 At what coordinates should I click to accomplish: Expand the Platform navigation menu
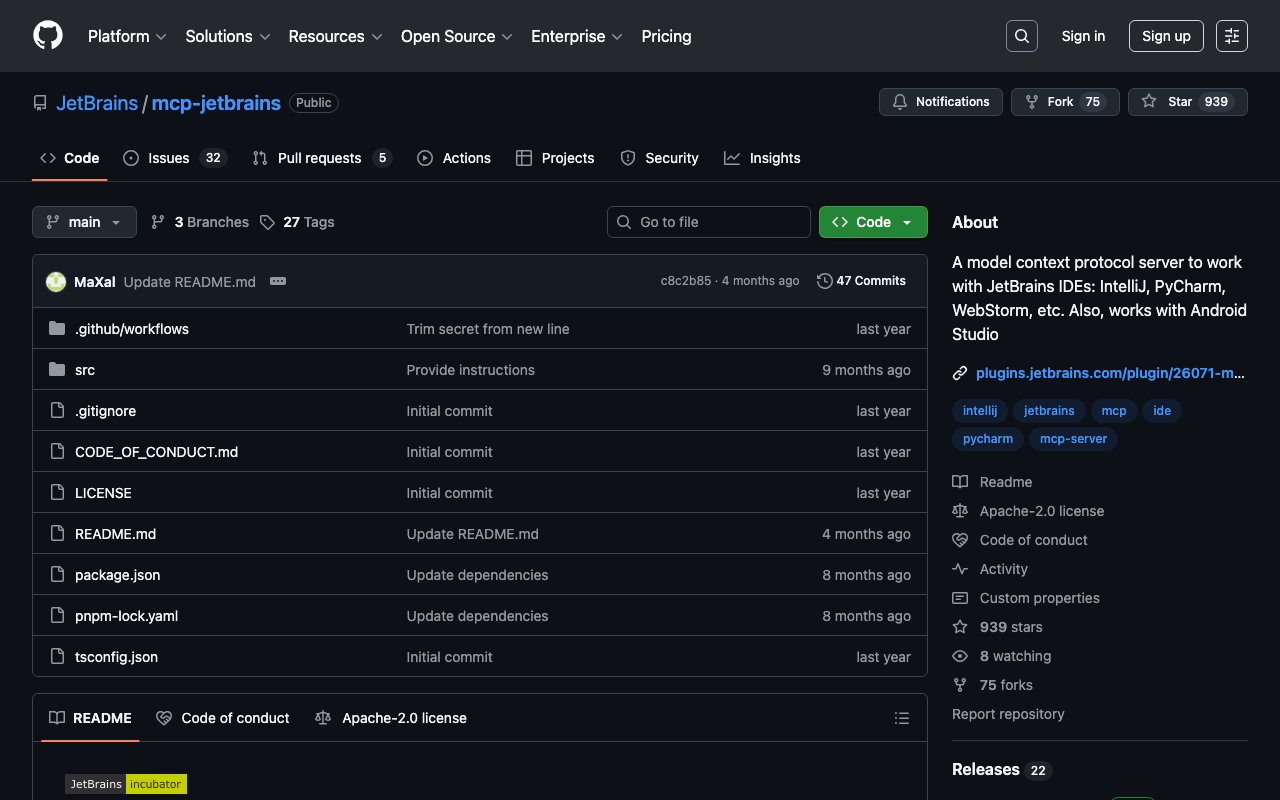(127, 36)
